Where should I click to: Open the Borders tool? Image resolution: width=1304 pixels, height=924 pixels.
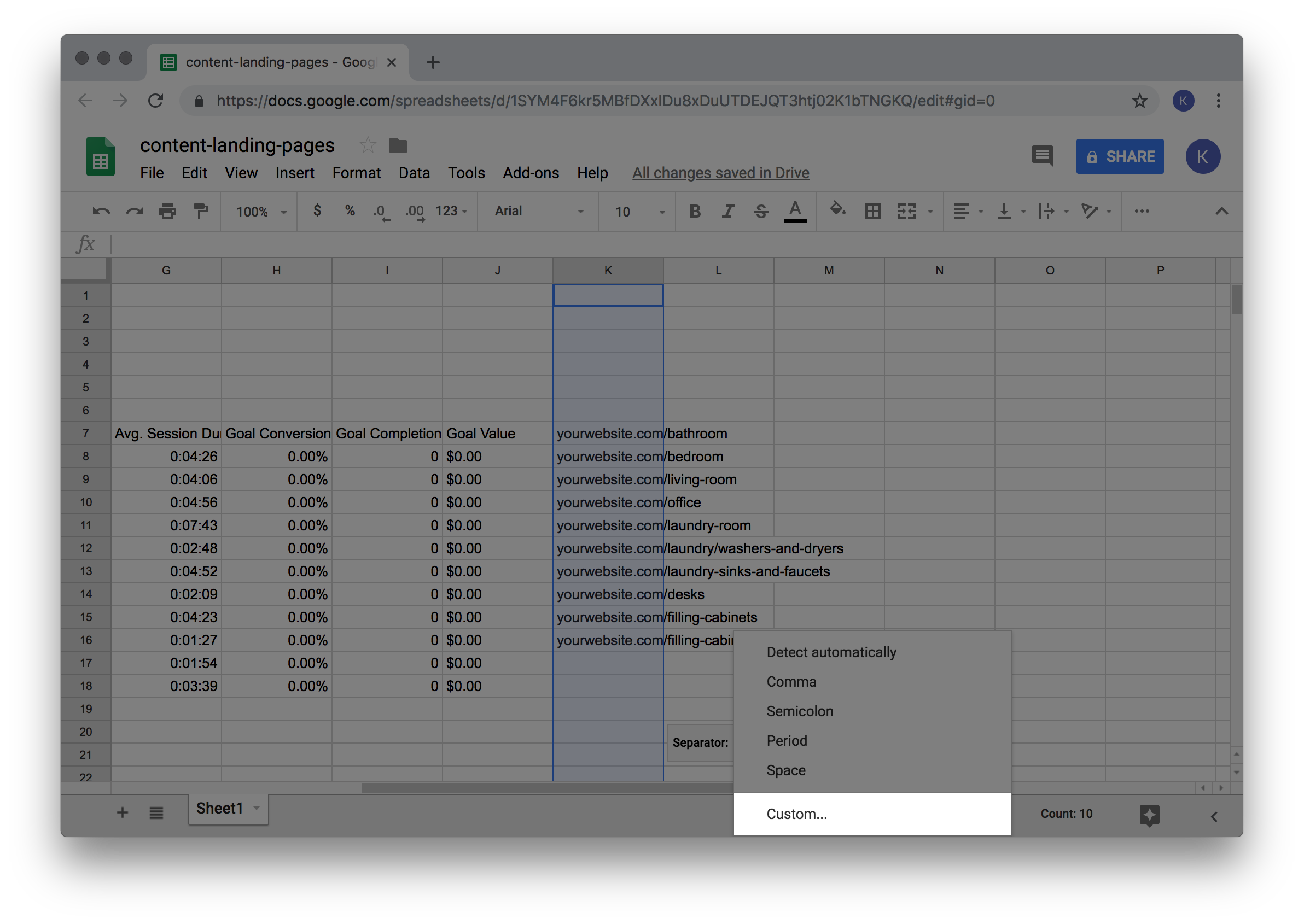872,211
